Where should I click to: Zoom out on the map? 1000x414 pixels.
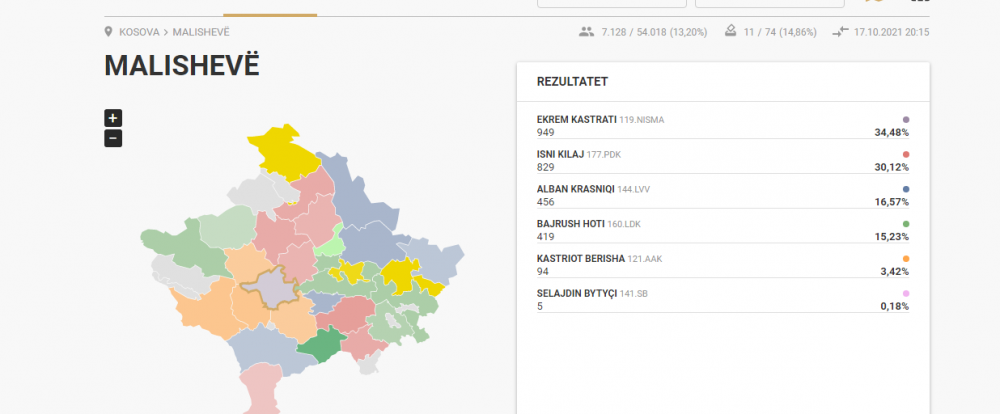[113, 138]
